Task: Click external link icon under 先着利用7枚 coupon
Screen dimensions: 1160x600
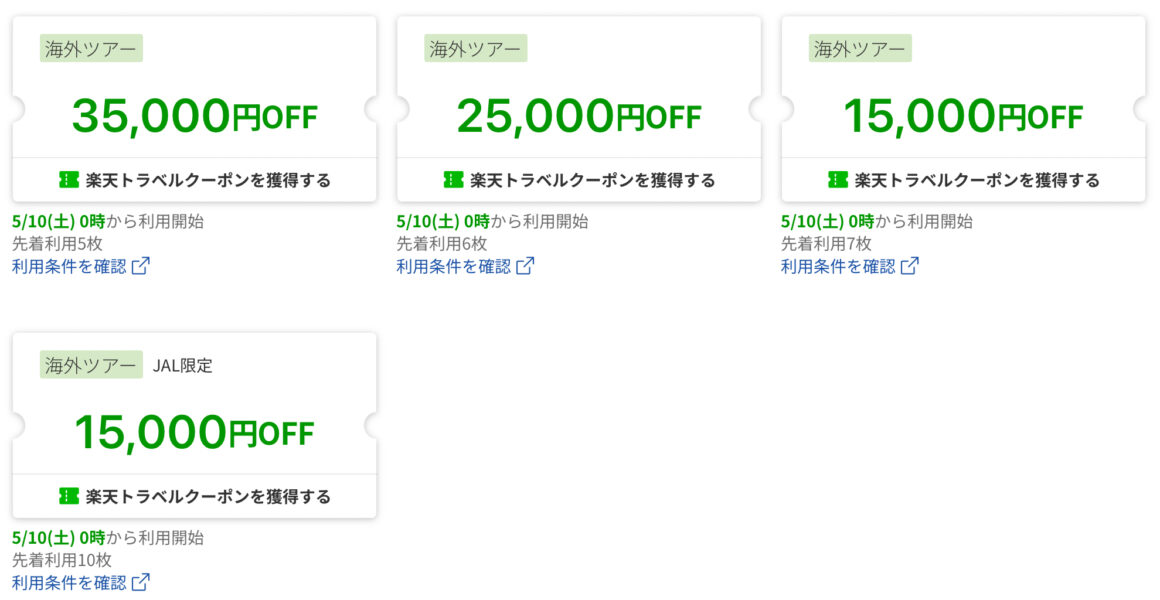Action: coord(910,266)
